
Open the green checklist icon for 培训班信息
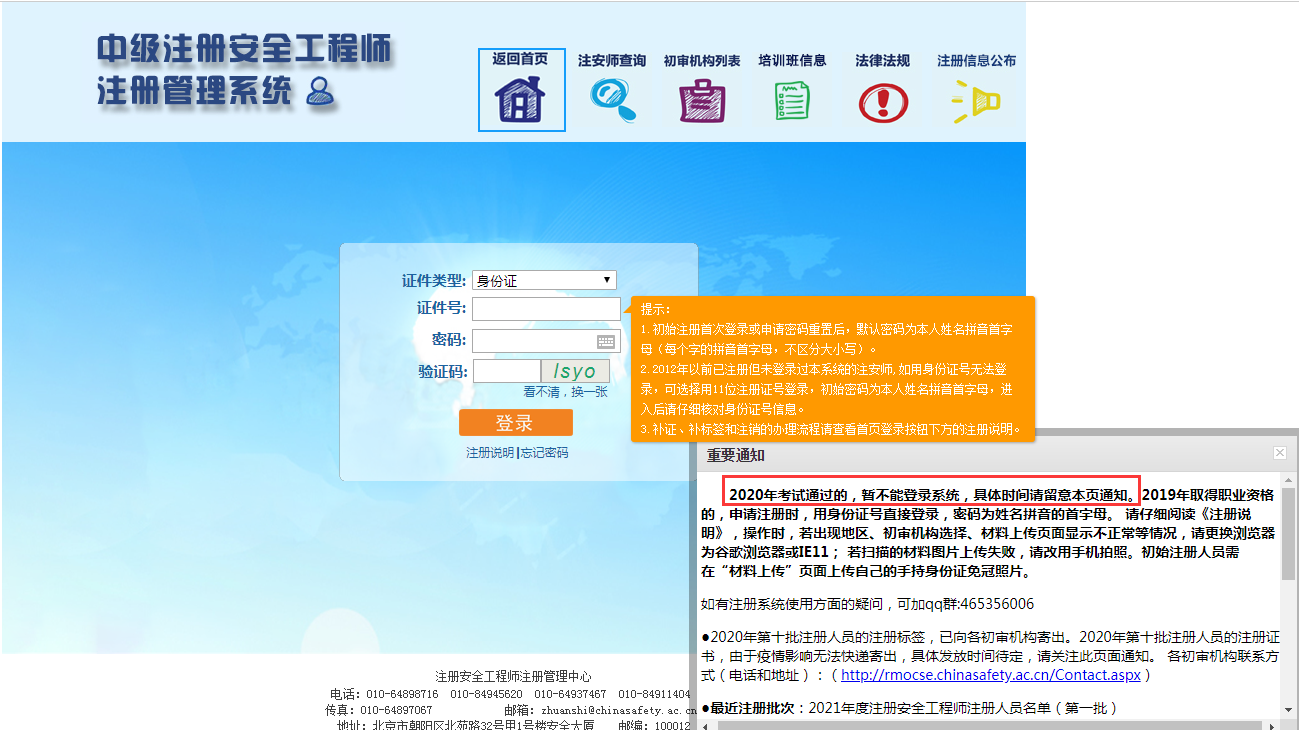pyautogui.click(x=792, y=100)
